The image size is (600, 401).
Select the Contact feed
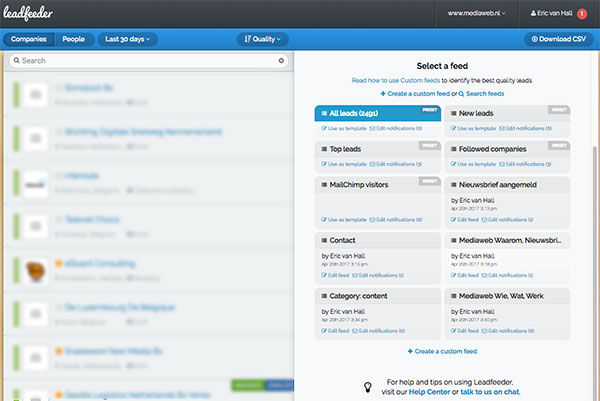click(x=378, y=240)
